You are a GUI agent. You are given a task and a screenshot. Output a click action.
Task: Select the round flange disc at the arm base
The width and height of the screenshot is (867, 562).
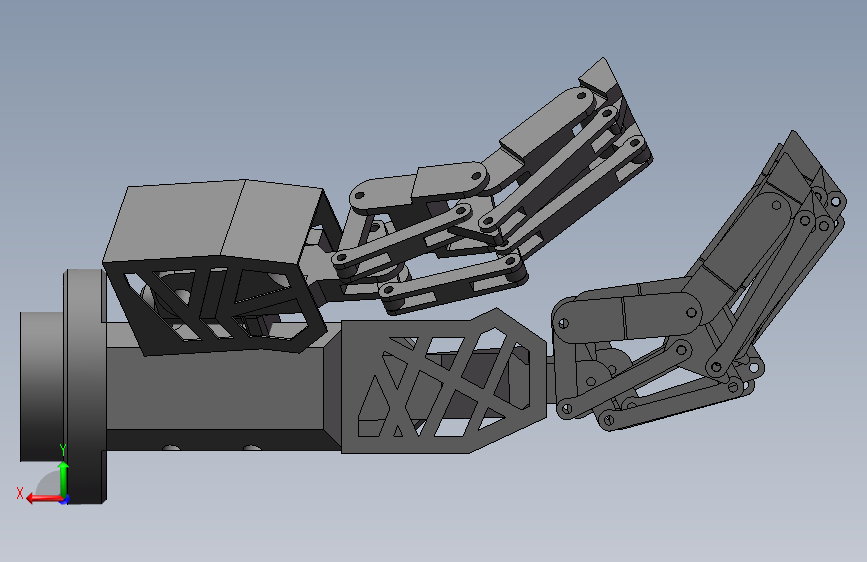[x=85, y=387]
